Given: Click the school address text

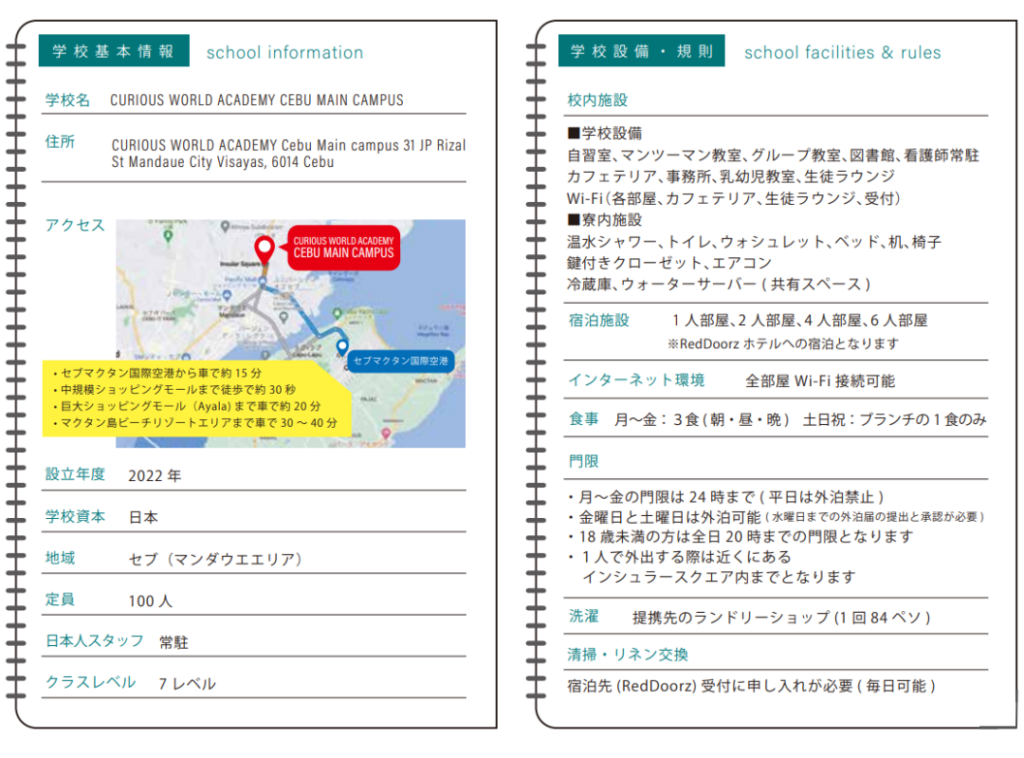Looking at the screenshot, I should click(x=288, y=153).
